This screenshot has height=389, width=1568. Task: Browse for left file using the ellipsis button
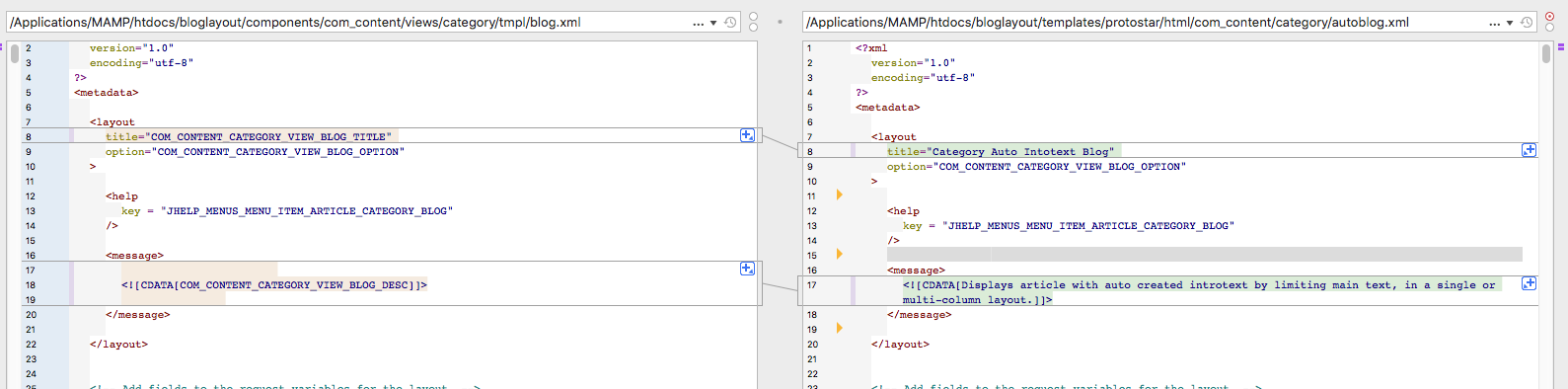coord(699,23)
